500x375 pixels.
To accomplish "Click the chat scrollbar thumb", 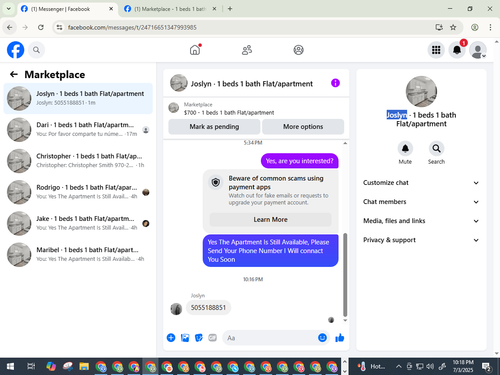I will pos(345,275).
